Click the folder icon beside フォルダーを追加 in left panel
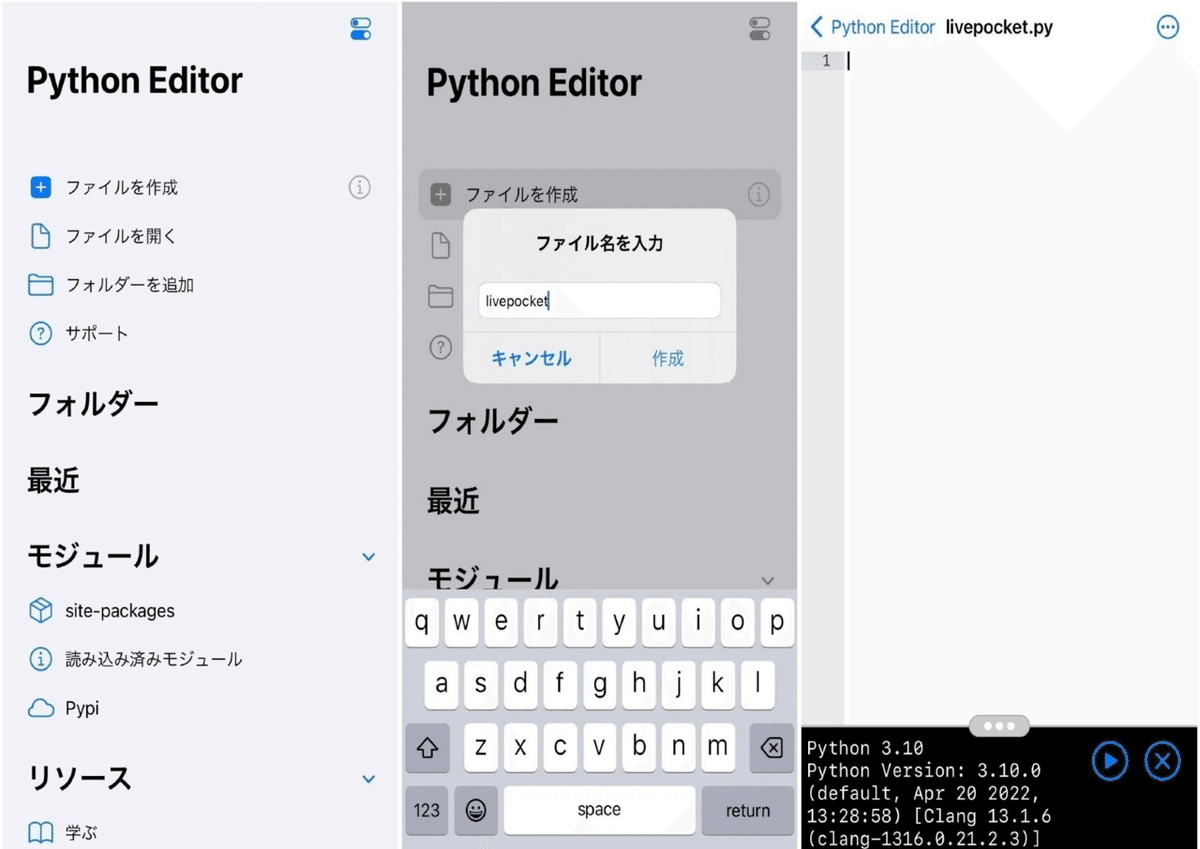This screenshot has width=1200, height=849. coord(41,285)
